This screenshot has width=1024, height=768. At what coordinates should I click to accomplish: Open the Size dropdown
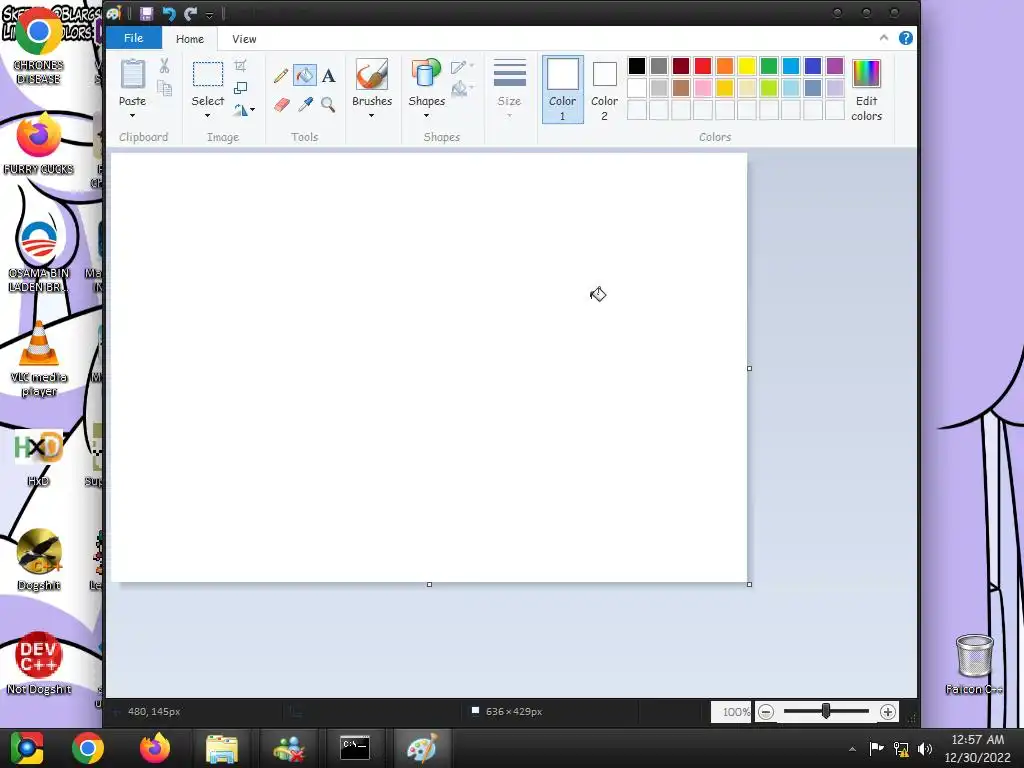tap(509, 89)
